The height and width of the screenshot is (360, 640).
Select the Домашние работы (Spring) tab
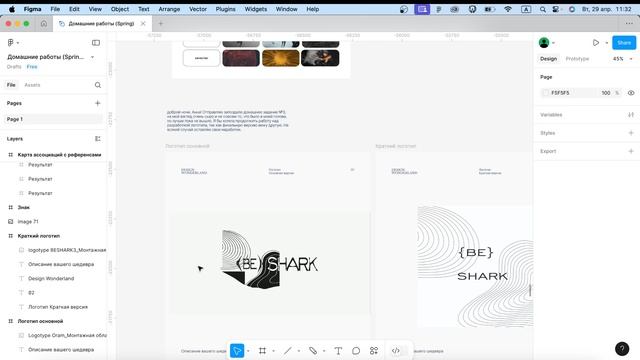pyautogui.click(x=101, y=24)
